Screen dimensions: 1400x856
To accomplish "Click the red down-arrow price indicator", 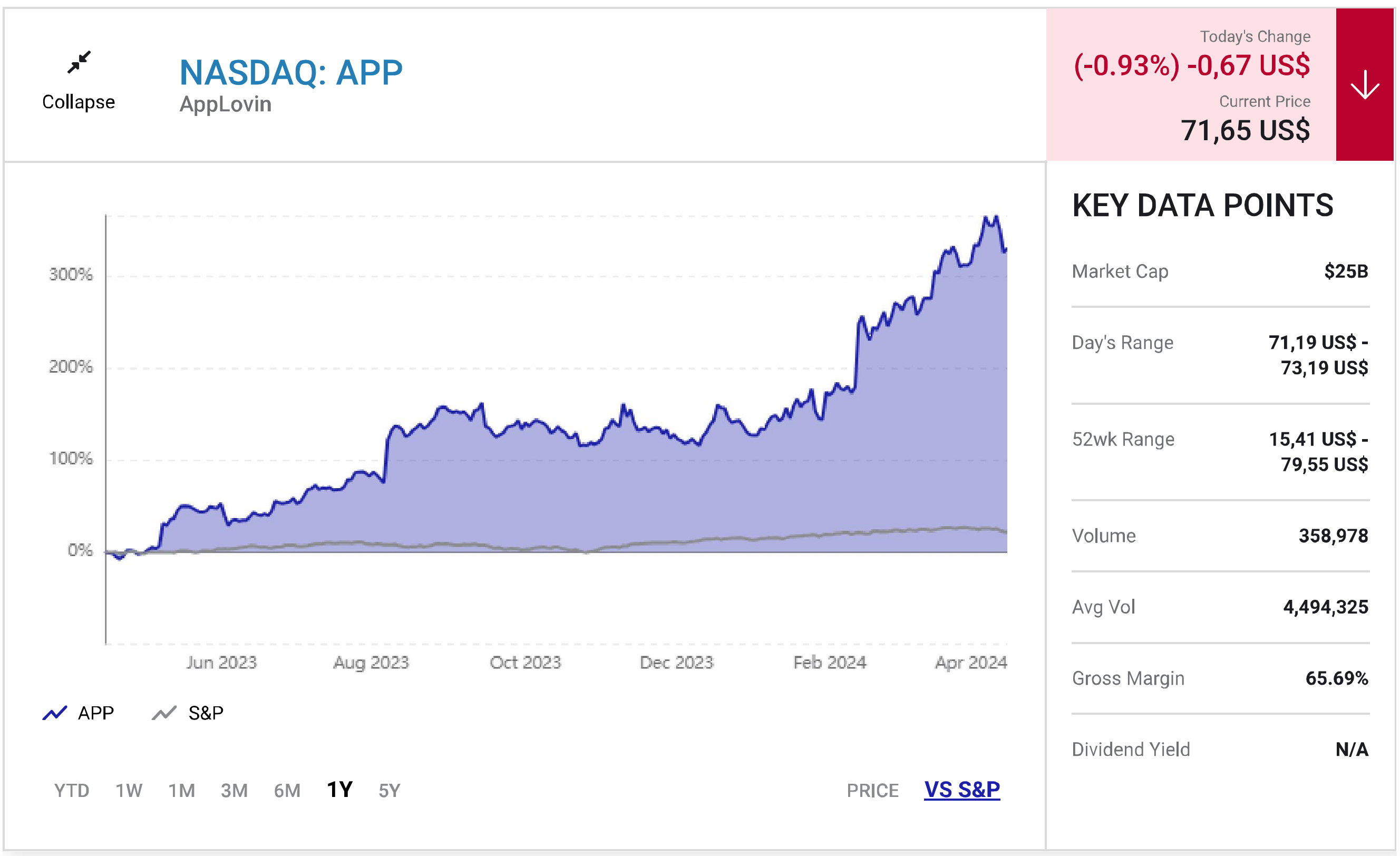I will [1365, 85].
